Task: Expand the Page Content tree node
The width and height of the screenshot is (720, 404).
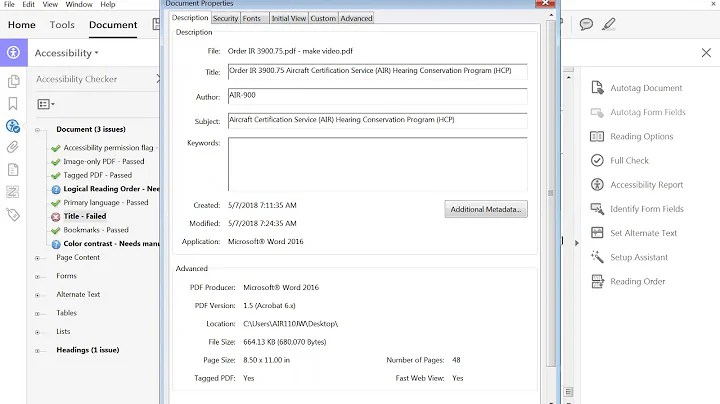Action: tap(38, 258)
